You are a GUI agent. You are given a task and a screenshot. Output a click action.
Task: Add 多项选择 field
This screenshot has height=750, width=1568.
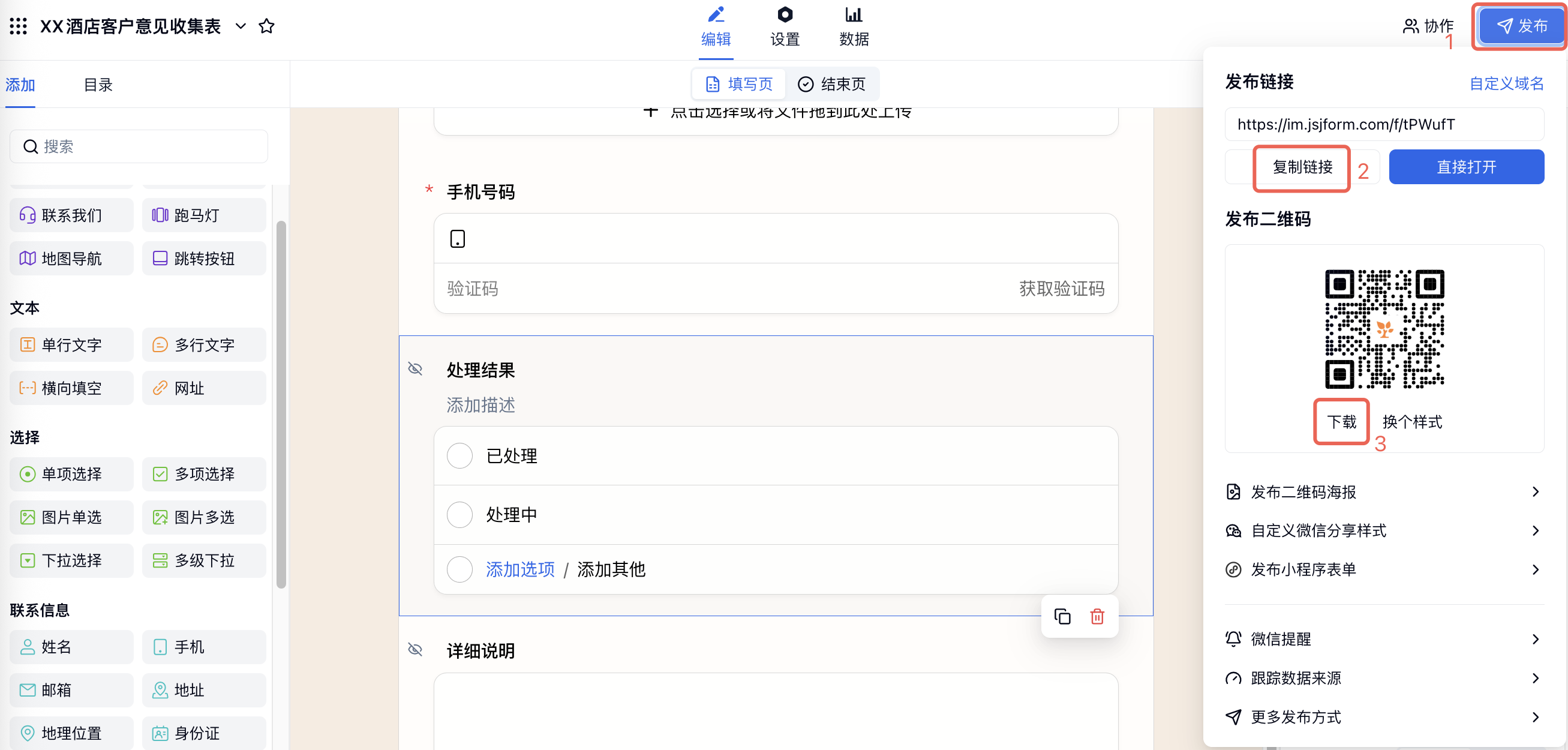[x=204, y=474]
